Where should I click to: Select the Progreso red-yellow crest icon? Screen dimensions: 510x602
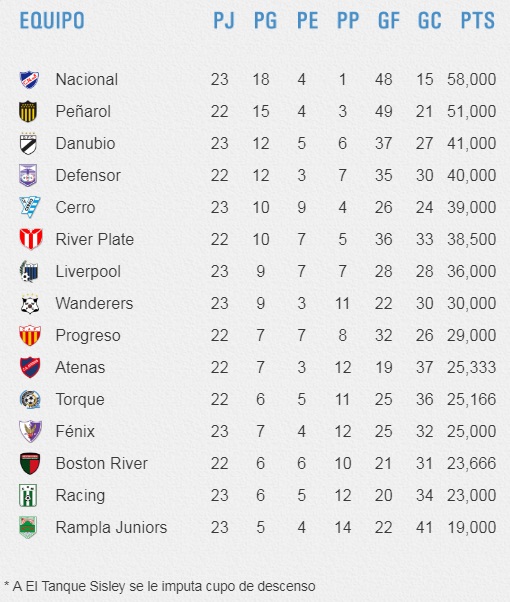coord(30,335)
